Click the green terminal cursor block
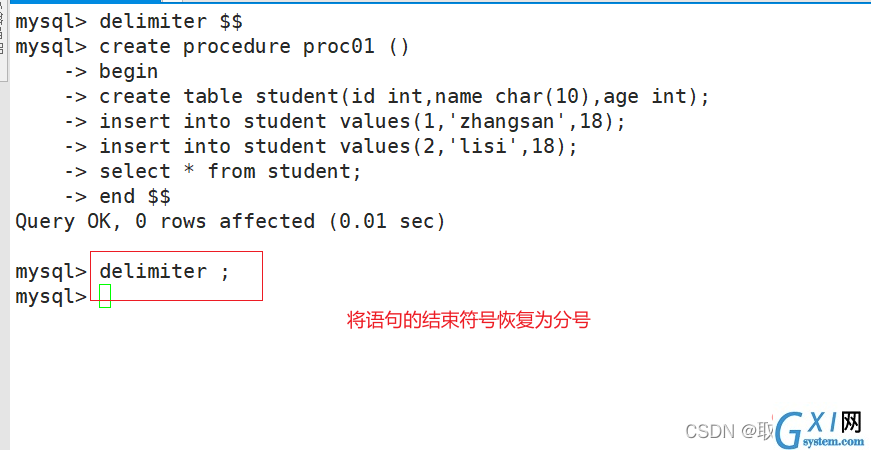Viewport: 871px width, 450px height. pyautogui.click(x=105, y=296)
